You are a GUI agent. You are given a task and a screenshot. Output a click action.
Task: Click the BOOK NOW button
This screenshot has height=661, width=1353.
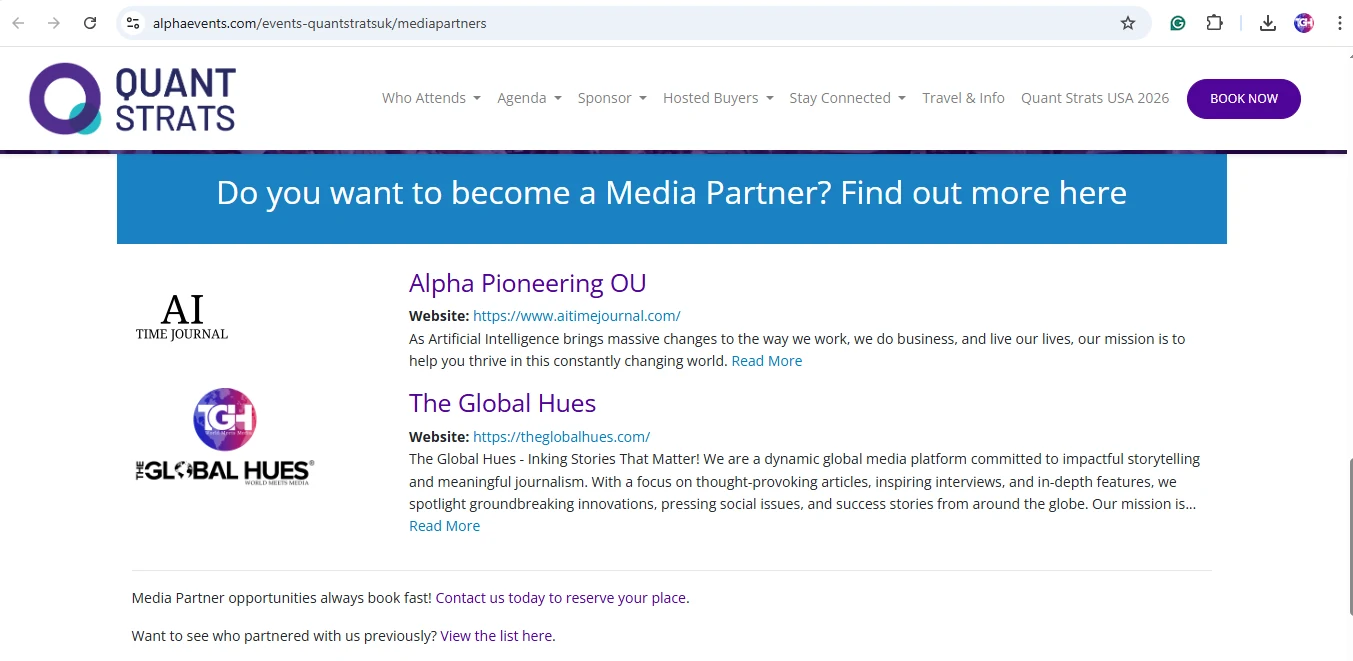pos(1243,98)
